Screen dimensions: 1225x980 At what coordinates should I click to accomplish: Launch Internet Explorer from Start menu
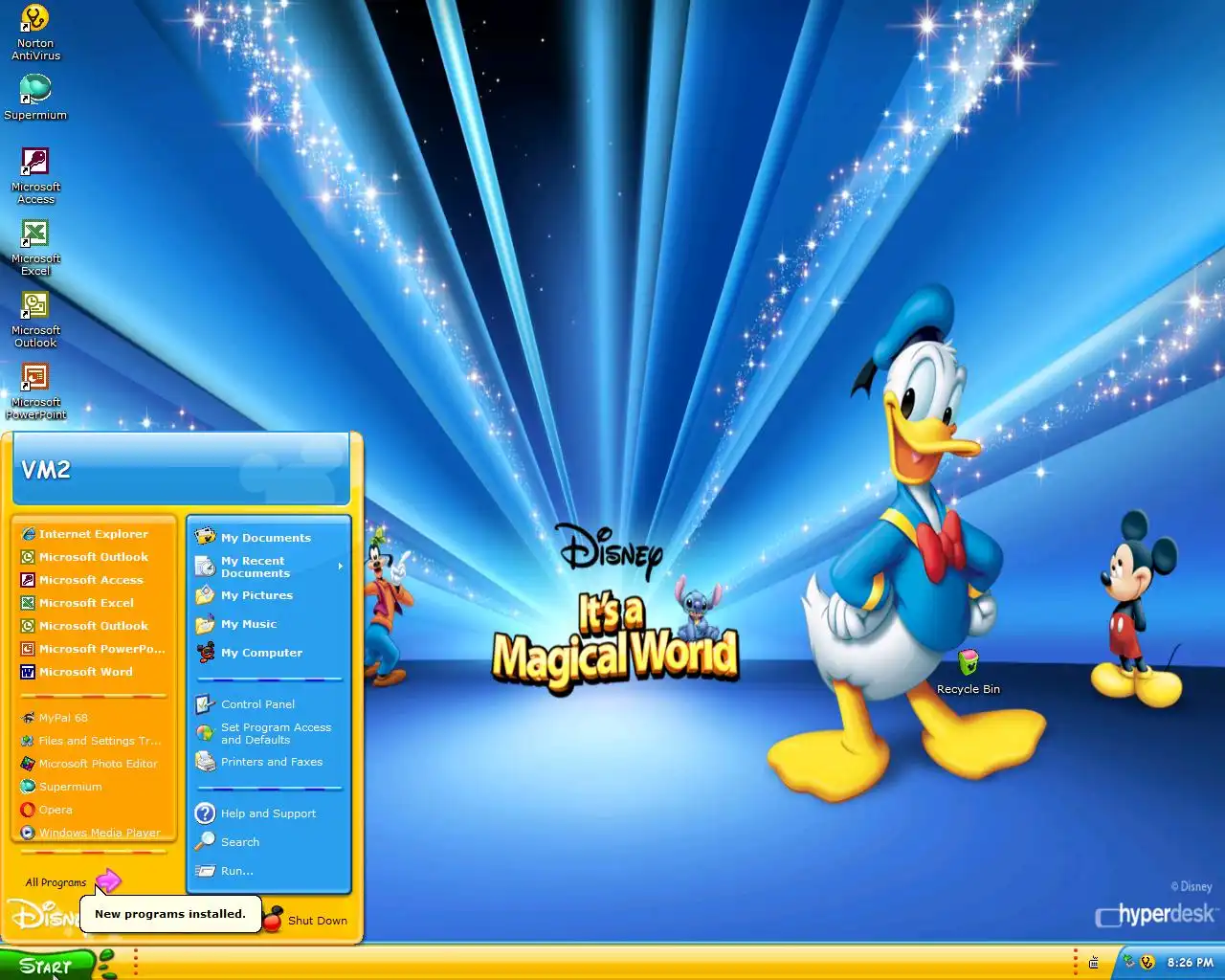click(x=94, y=534)
